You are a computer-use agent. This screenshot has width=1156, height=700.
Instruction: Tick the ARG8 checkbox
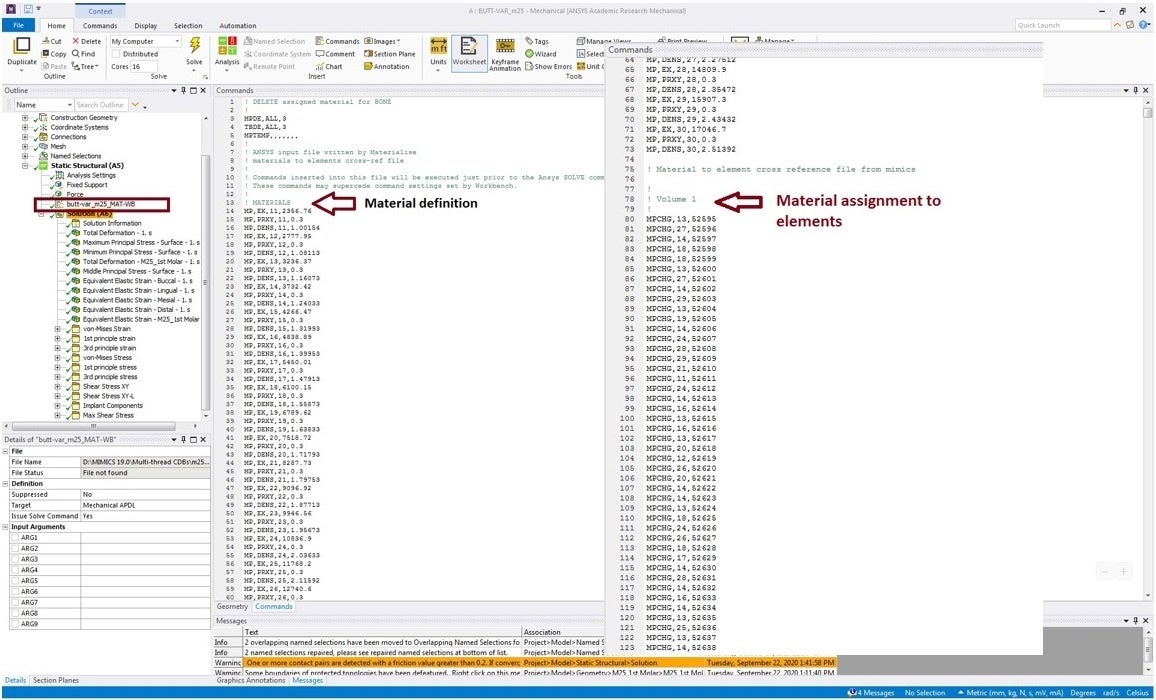[15, 614]
